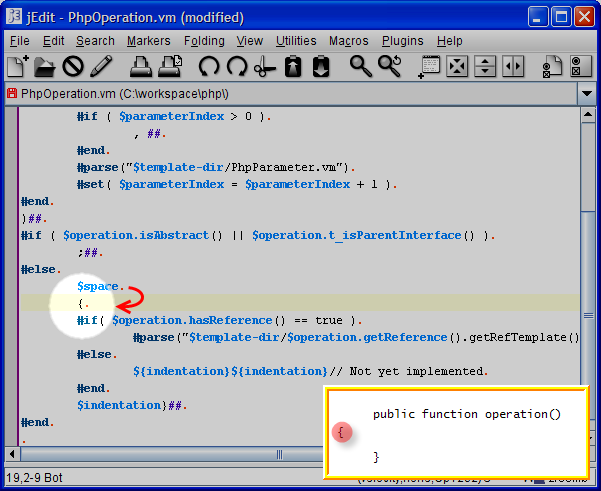Image resolution: width=601 pixels, height=491 pixels.
Task: Open global options icon
Action: point(581,67)
